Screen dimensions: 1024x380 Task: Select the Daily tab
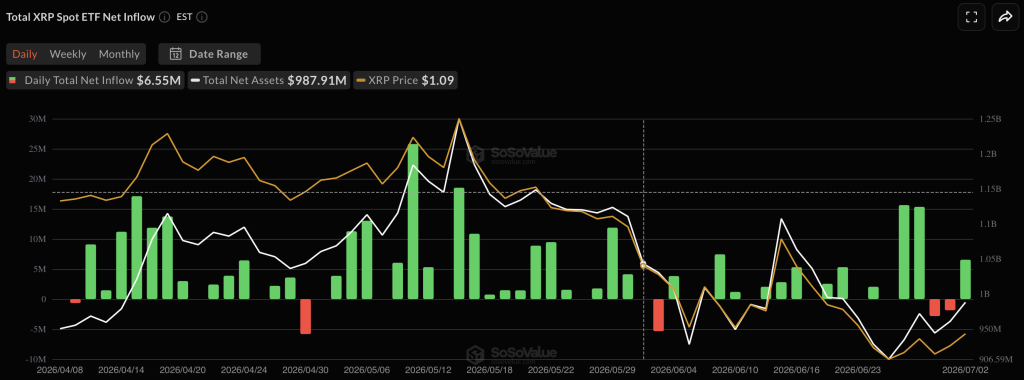point(25,54)
